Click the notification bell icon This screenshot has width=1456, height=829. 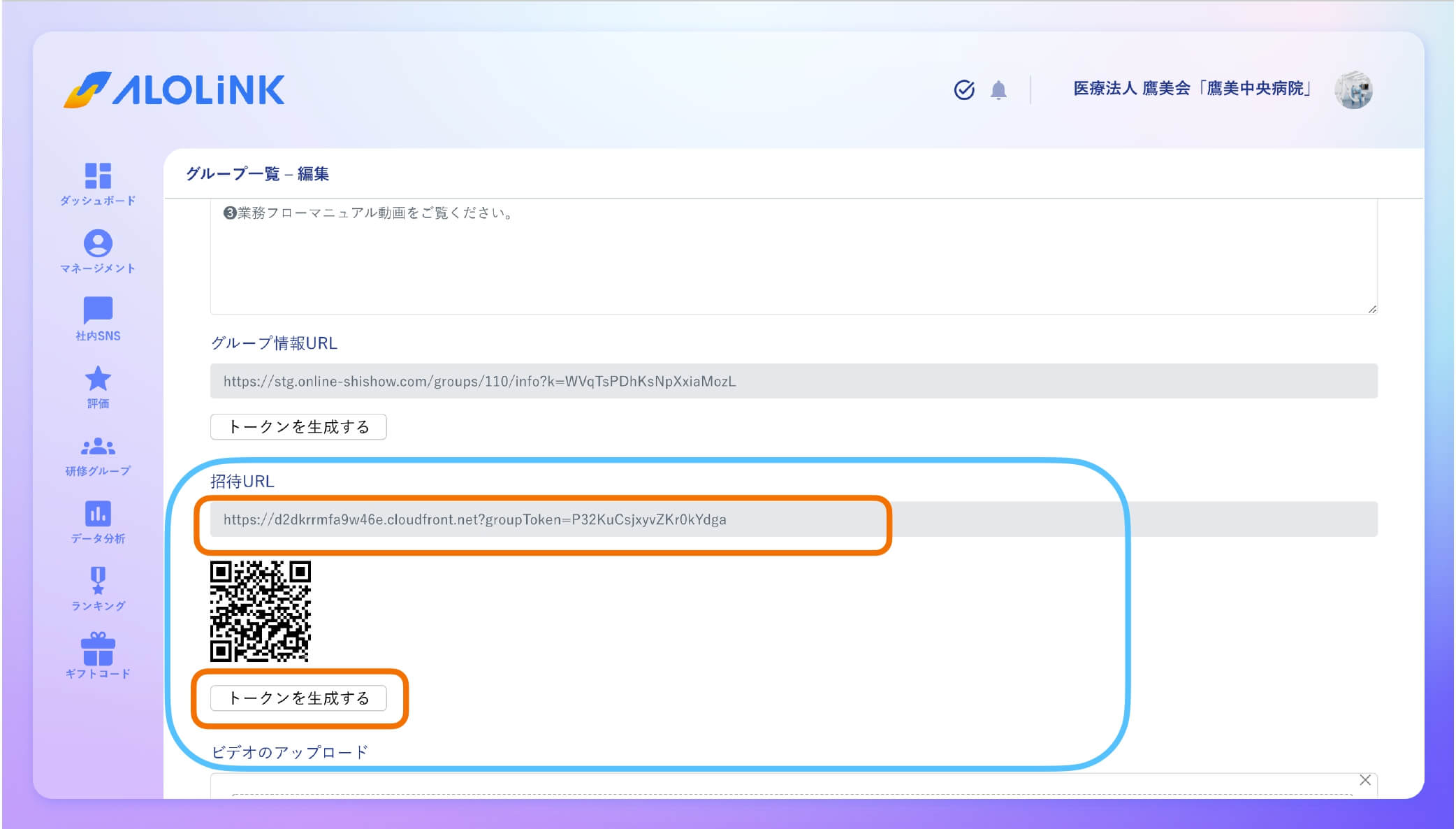click(998, 90)
